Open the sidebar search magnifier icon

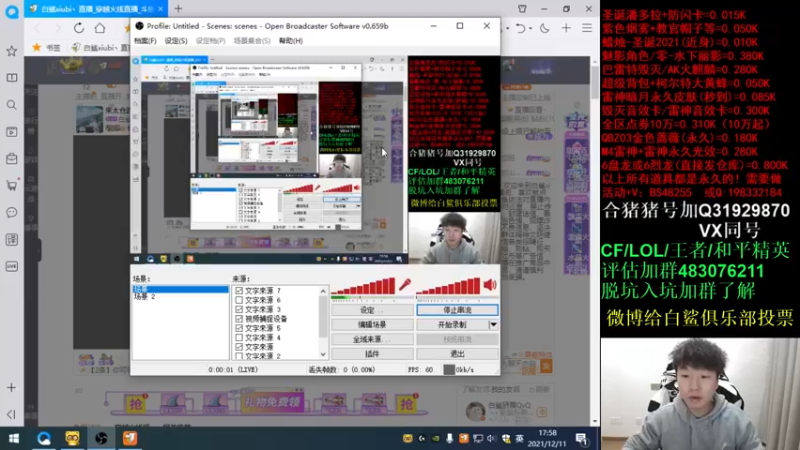click(x=12, y=105)
